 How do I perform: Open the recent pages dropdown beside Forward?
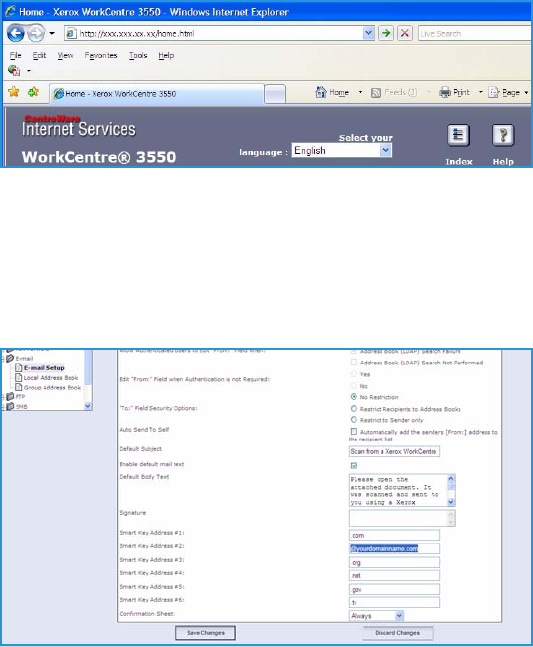pyautogui.click(x=52, y=33)
